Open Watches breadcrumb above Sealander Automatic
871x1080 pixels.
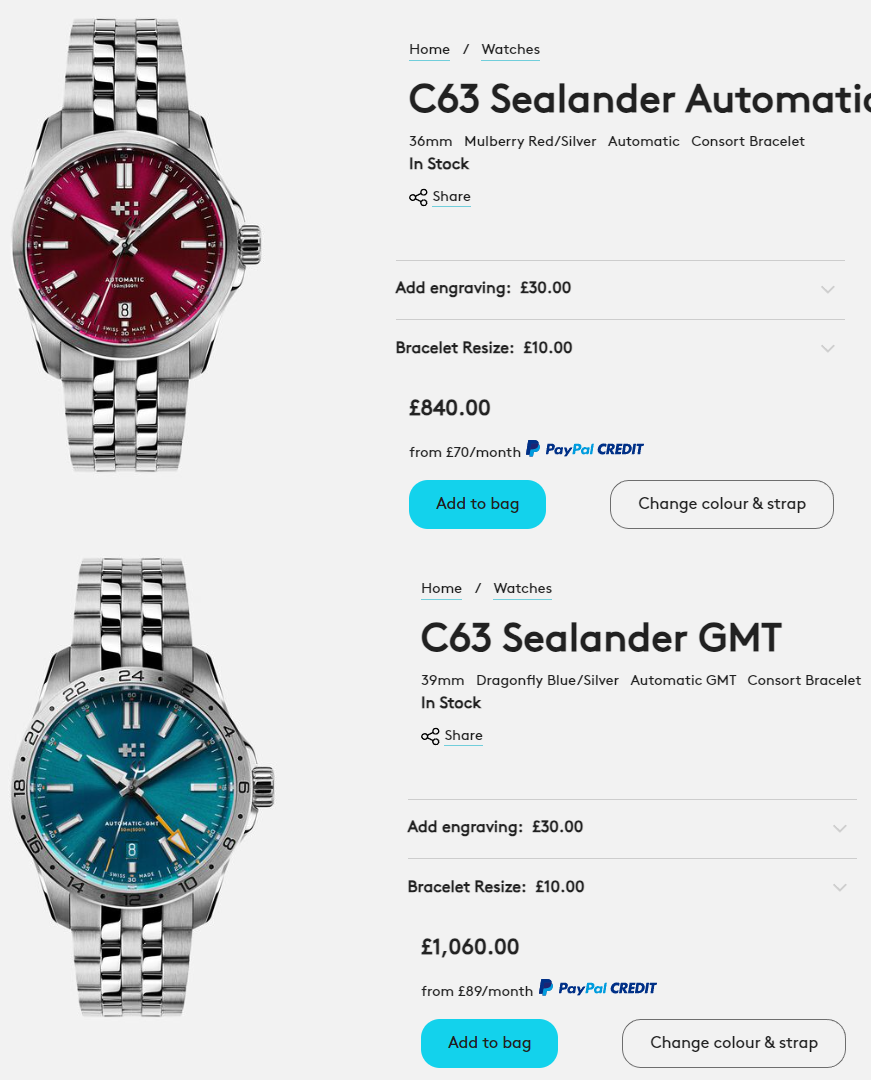(510, 49)
